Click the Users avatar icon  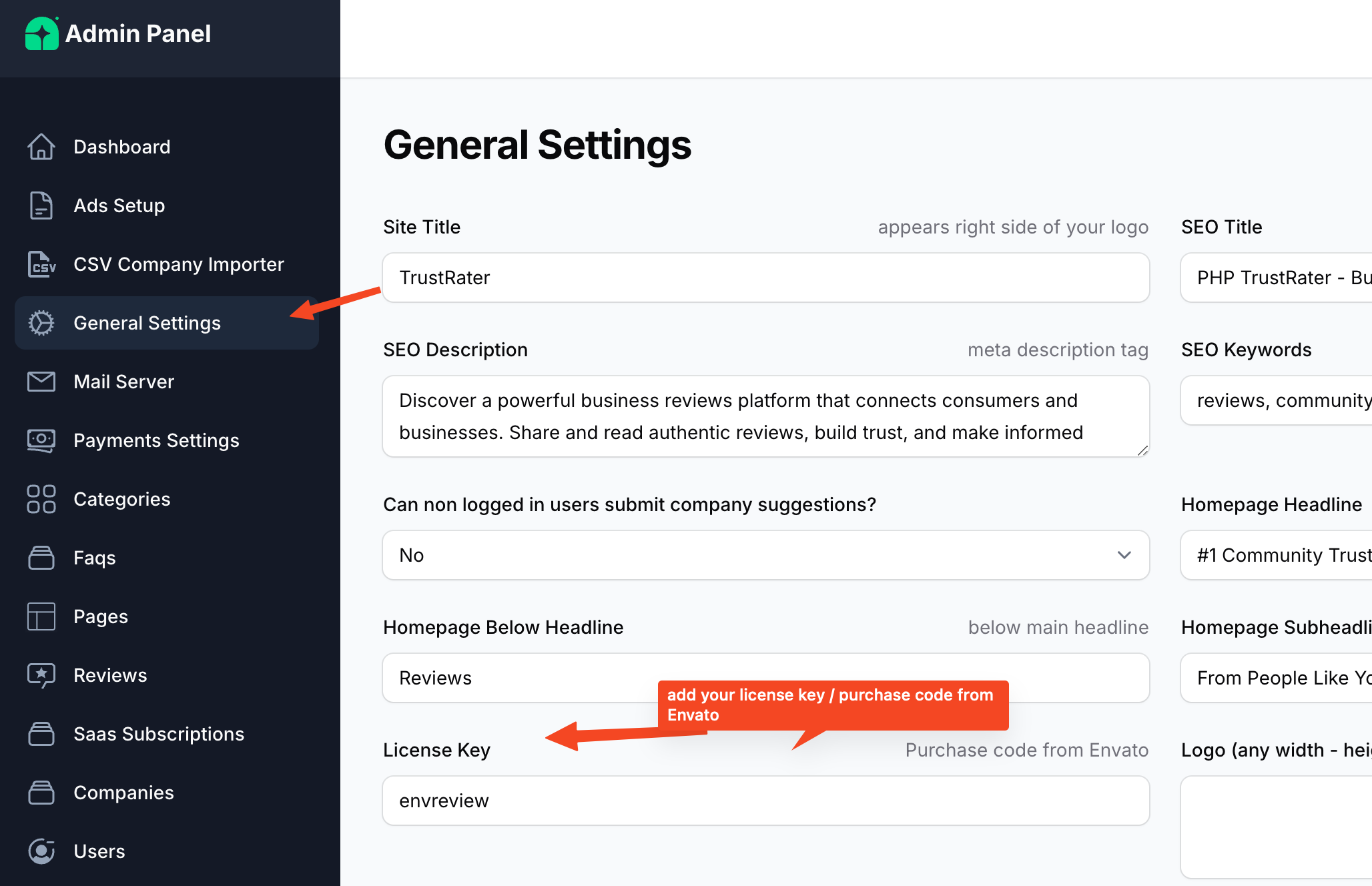[41, 851]
